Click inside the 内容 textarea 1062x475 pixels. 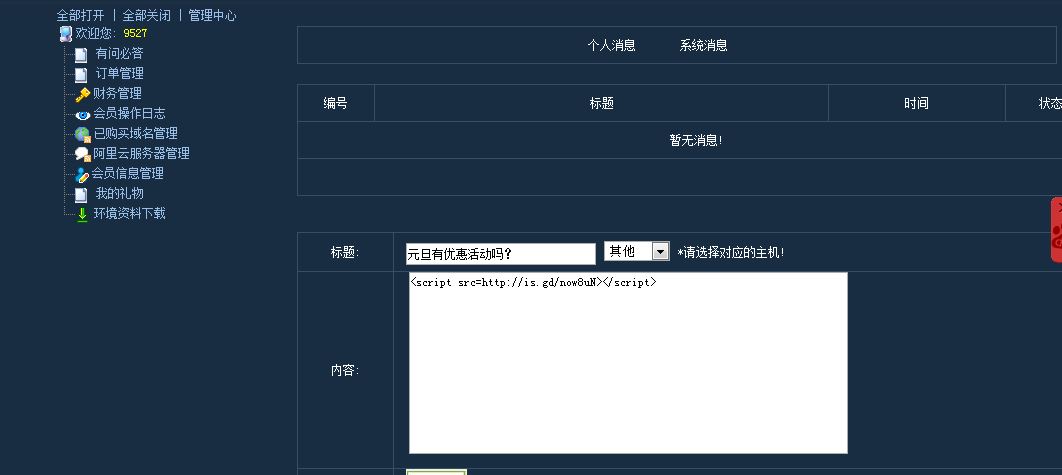tap(628, 363)
